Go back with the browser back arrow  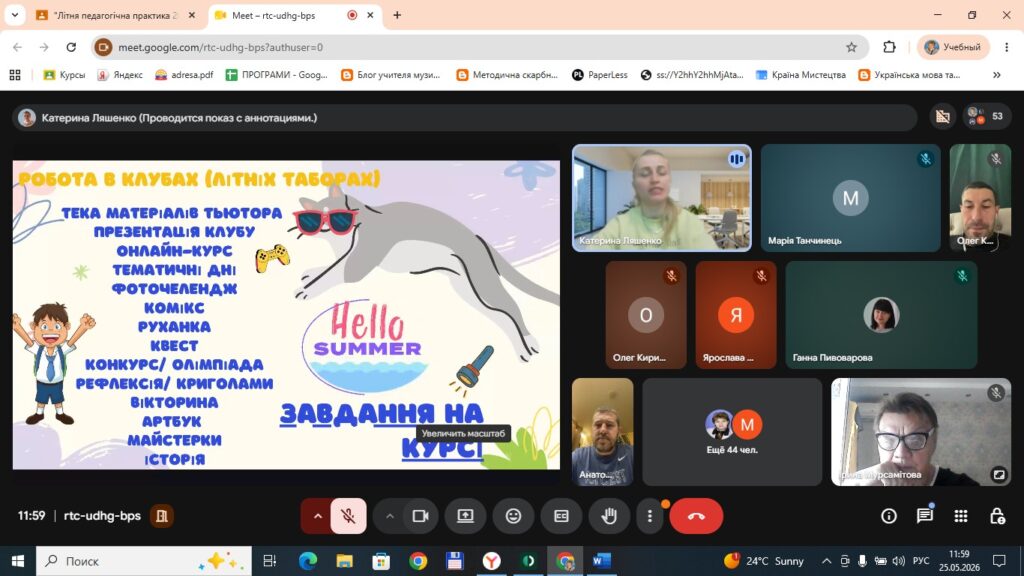18,47
